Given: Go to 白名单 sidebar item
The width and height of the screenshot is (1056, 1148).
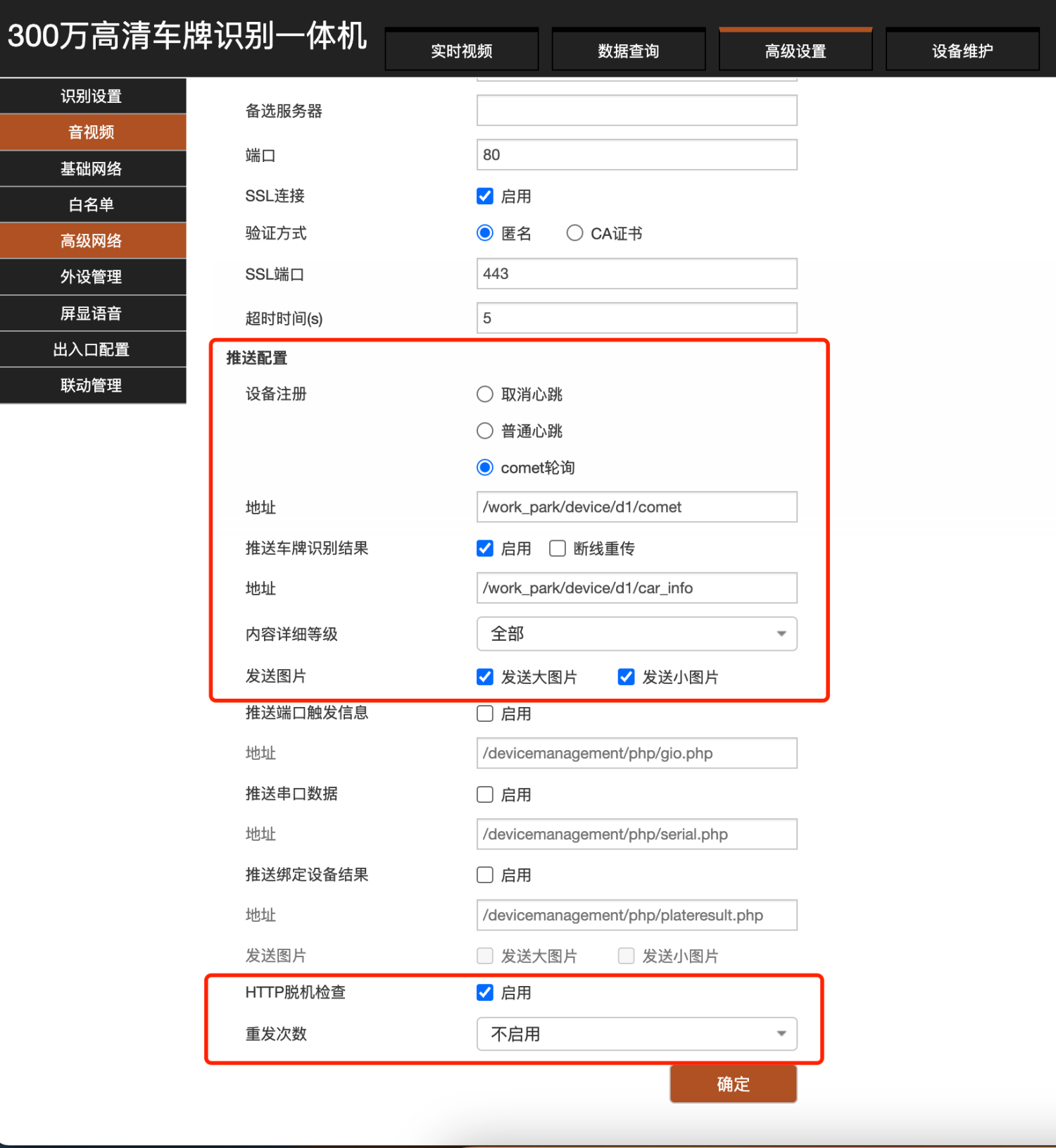Looking at the screenshot, I should pyautogui.click(x=92, y=205).
